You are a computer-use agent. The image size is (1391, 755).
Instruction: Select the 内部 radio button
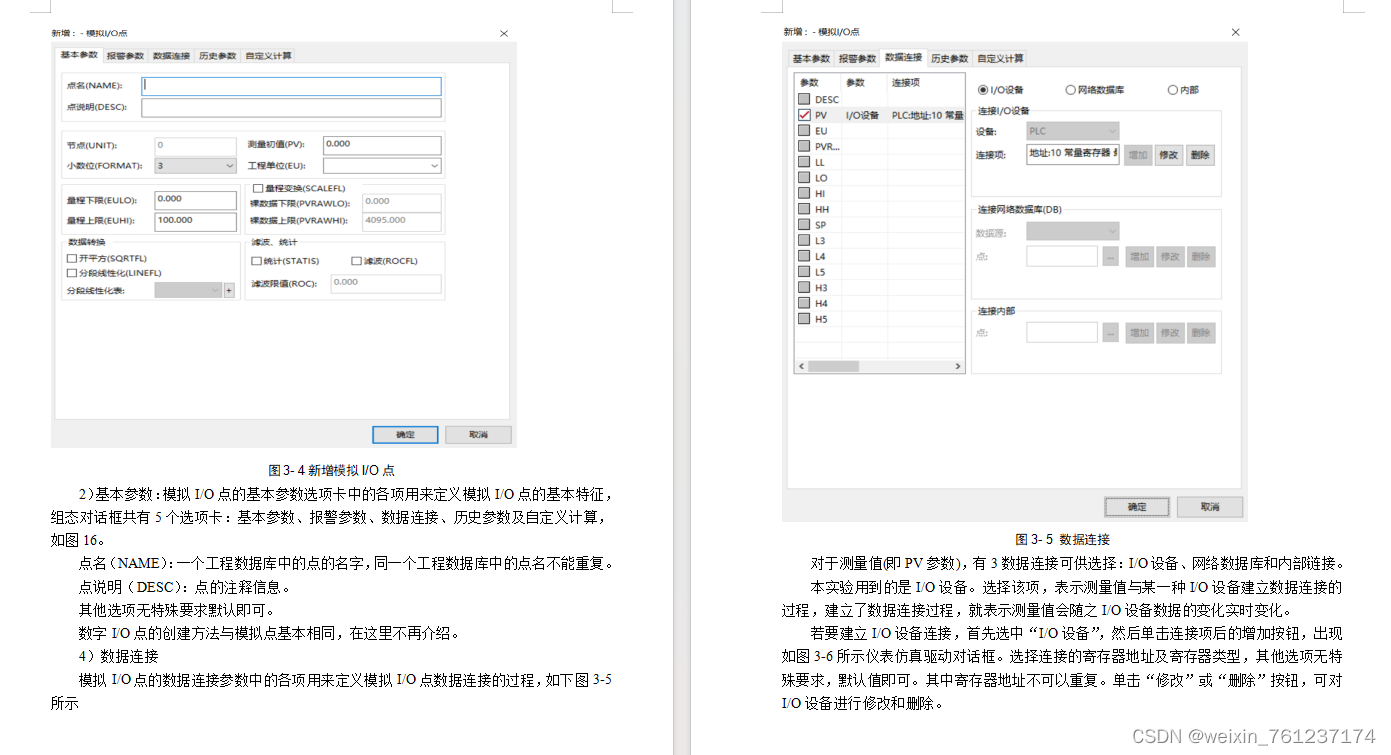1172,90
